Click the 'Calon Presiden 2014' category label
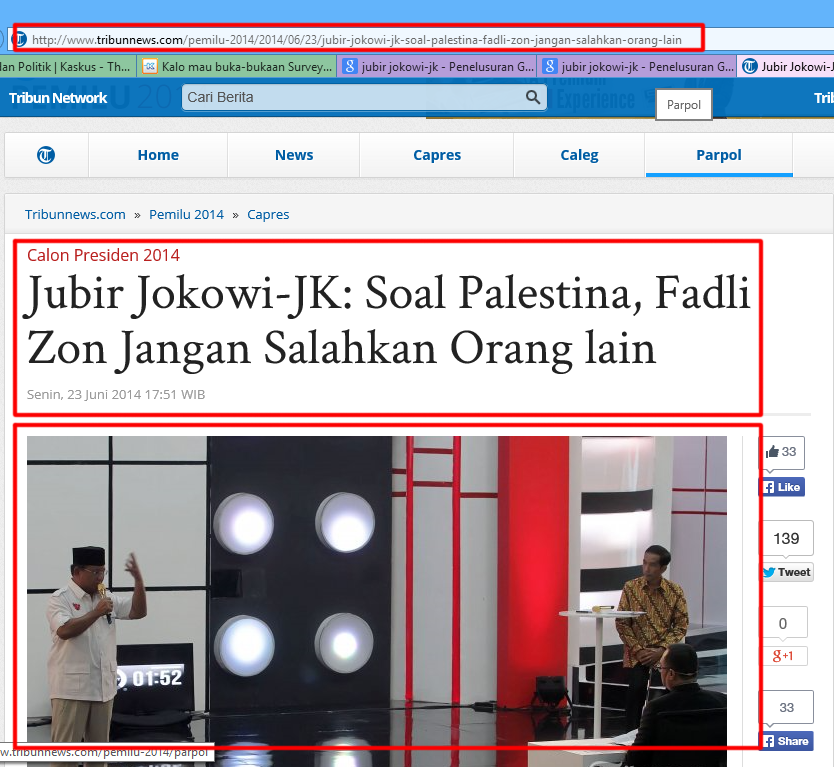834x768 pixels. [103, 255]
